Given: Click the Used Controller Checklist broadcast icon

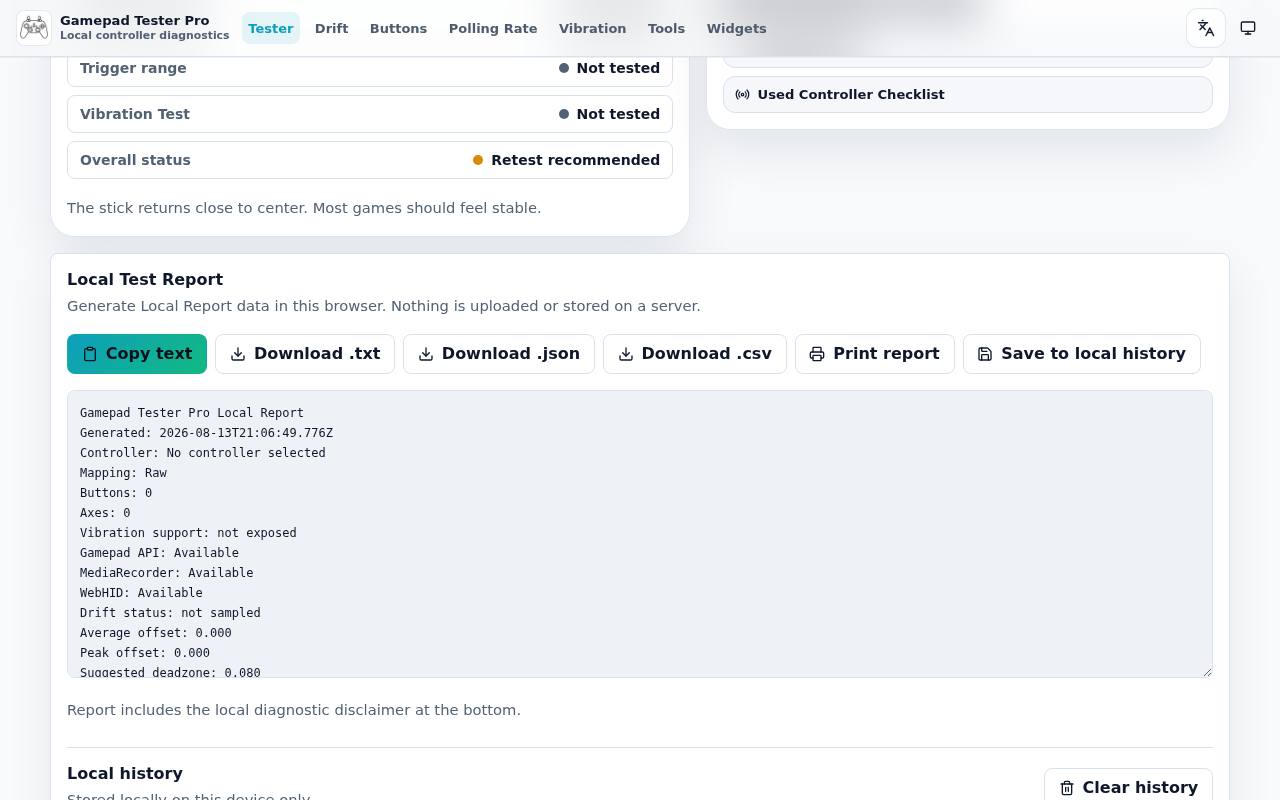Looking at the screenshot, I should click(743, 95).
